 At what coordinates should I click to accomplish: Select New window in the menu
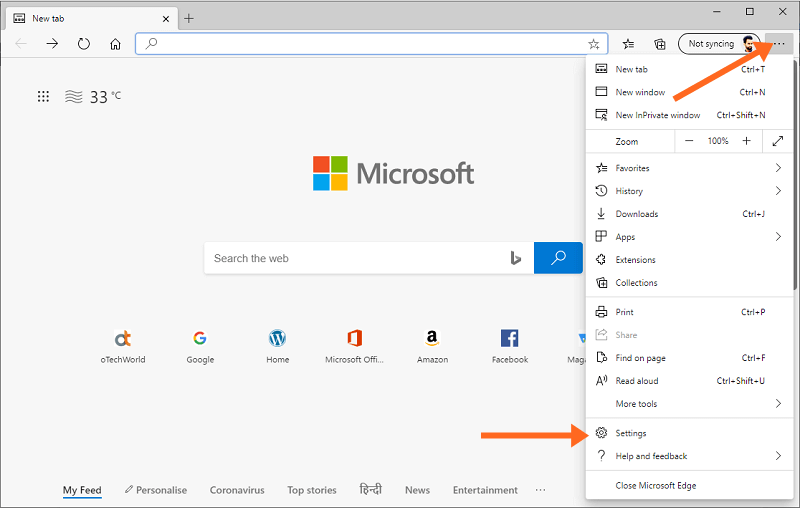[689, 92]
